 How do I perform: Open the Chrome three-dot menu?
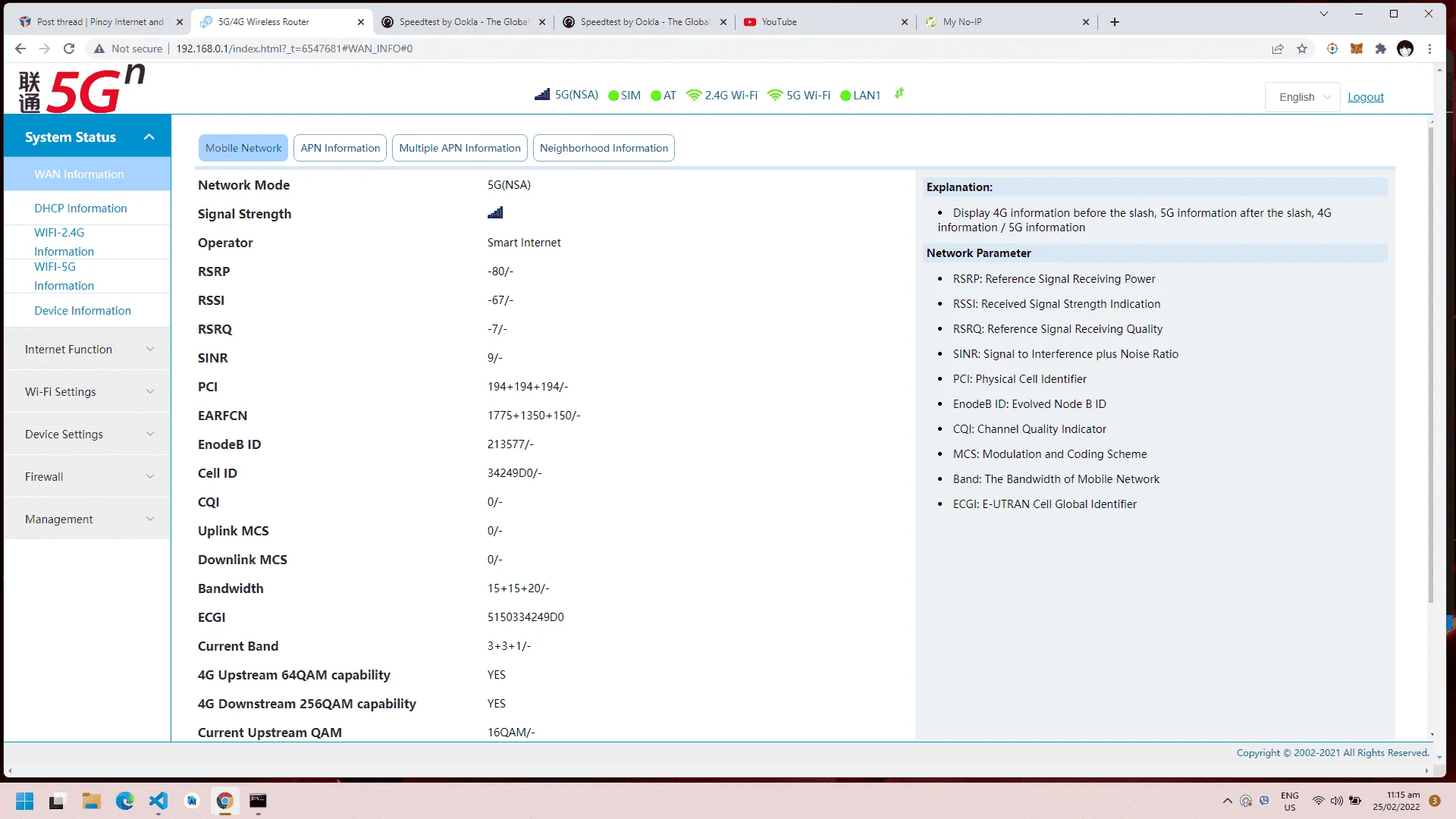click(1429, 49)
